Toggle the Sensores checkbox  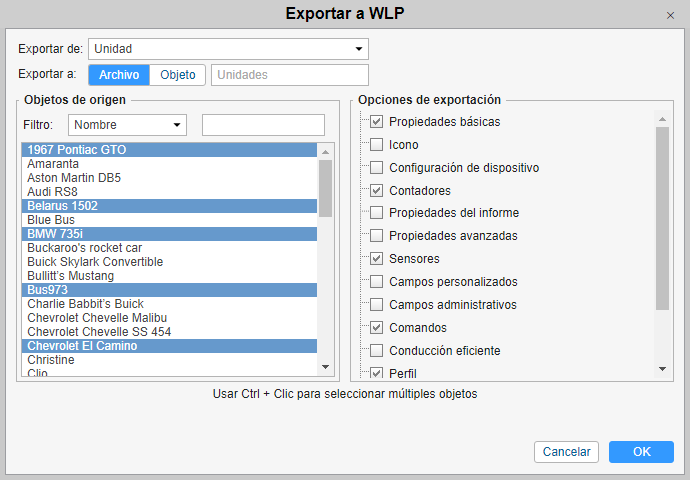point(376,258)
